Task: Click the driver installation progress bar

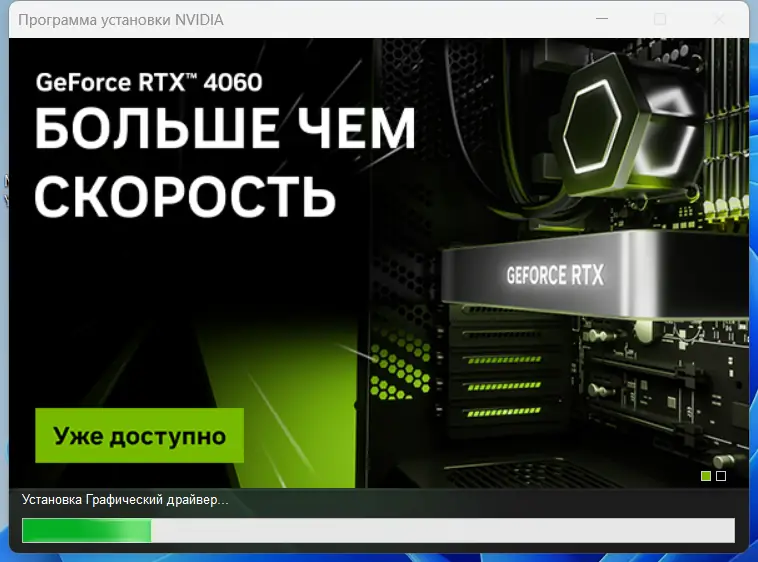Action: [379, 530]
